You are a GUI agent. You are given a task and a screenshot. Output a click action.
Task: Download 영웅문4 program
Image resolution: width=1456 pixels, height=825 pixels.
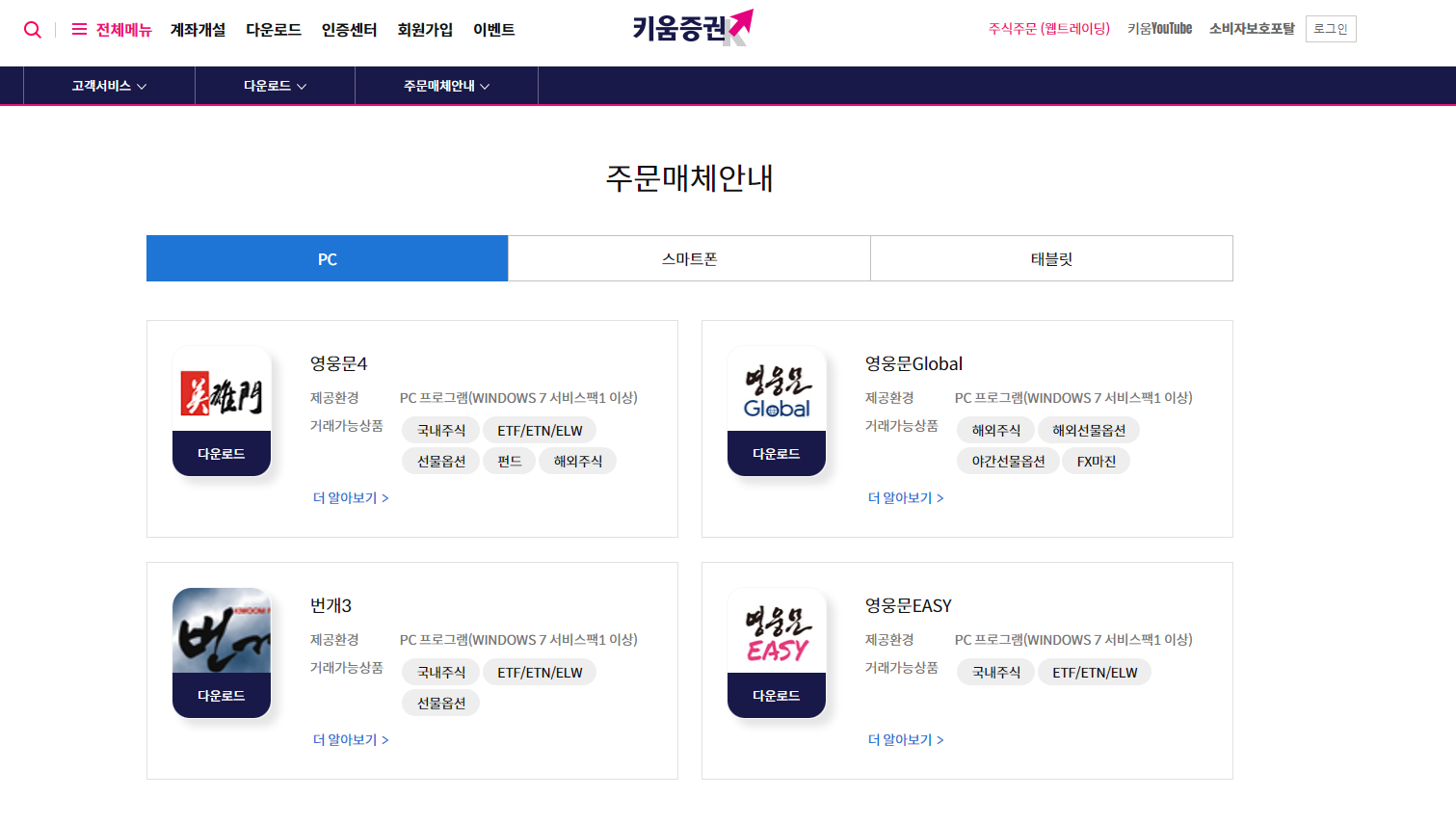click(222, 454)
